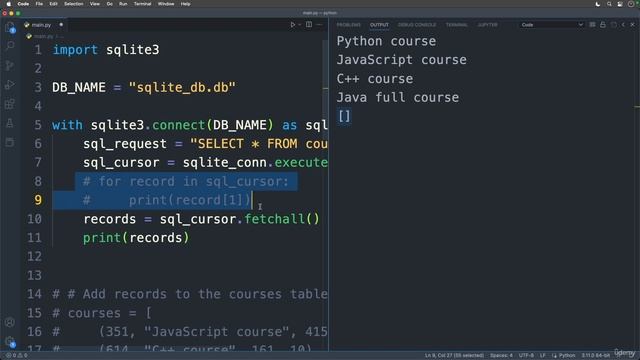Expand the run button dropdown arrow
The width and height of the screenshot is (640, 360).
click(x=300, y=25)
